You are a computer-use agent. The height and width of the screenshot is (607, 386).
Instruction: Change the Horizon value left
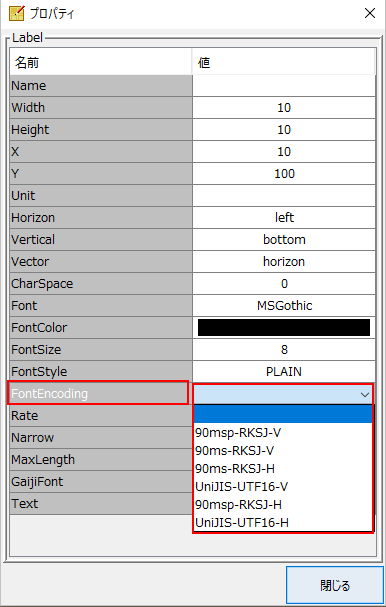pyautogui.click(x=284, y=218)
